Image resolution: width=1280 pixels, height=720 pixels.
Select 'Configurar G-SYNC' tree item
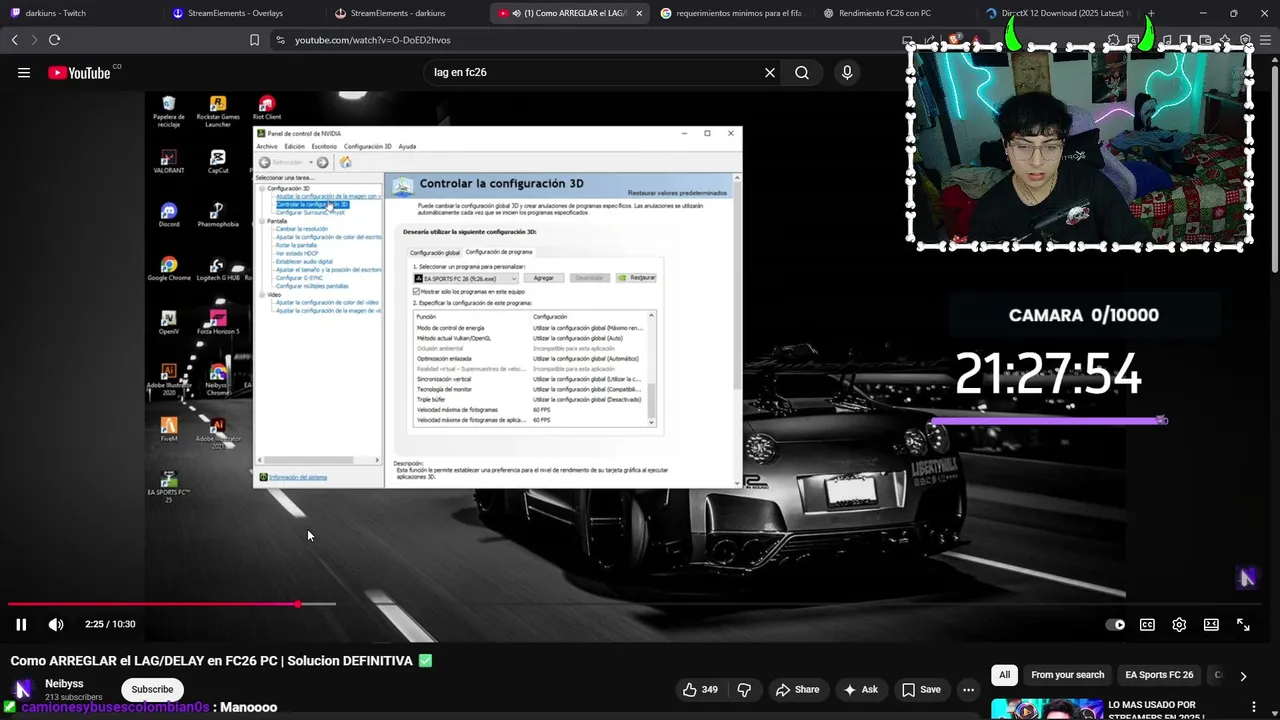tap(297, 278)
